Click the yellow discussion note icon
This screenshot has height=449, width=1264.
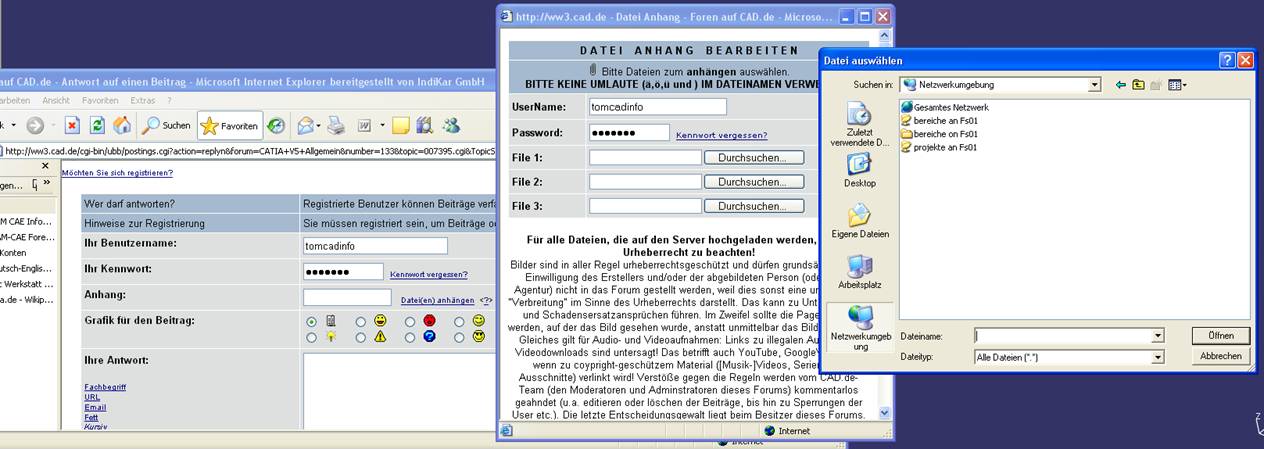point(401,125)
